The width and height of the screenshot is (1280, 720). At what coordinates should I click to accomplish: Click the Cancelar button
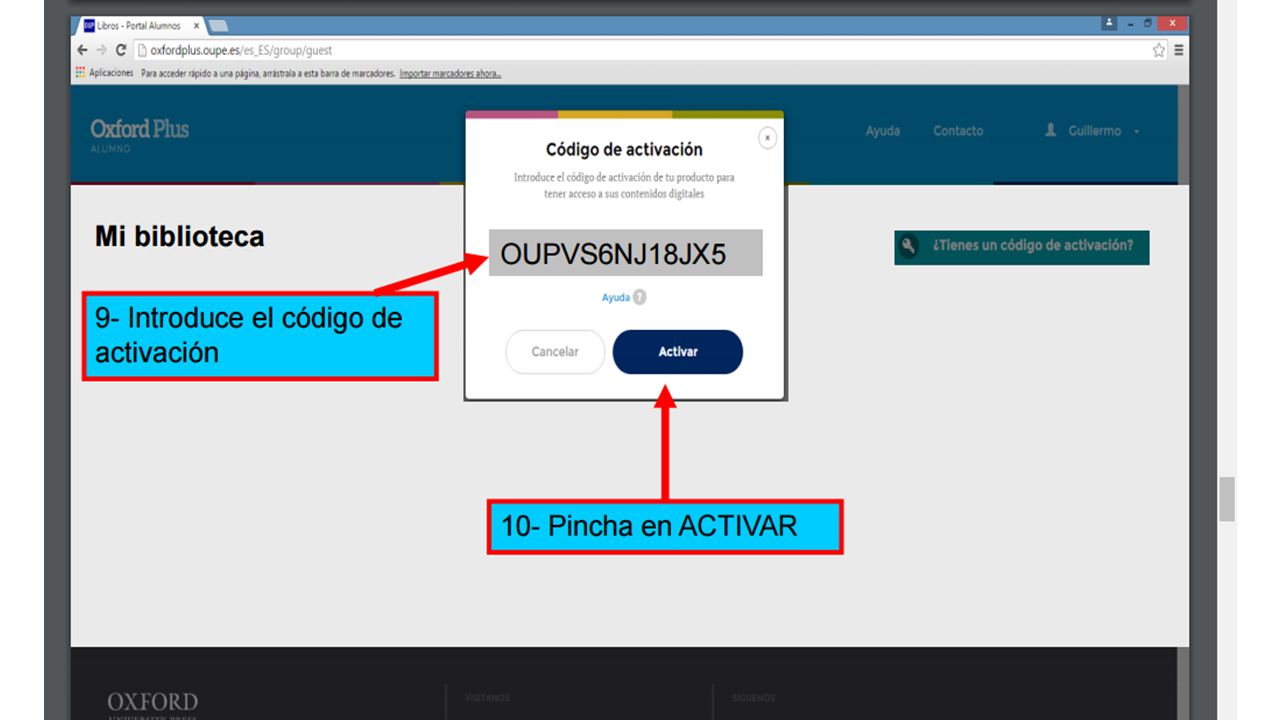pyautogui.click(x=555, y=352)
